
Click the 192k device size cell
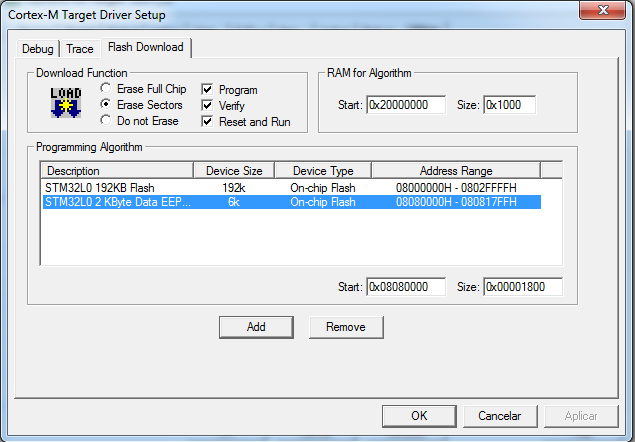234,188
